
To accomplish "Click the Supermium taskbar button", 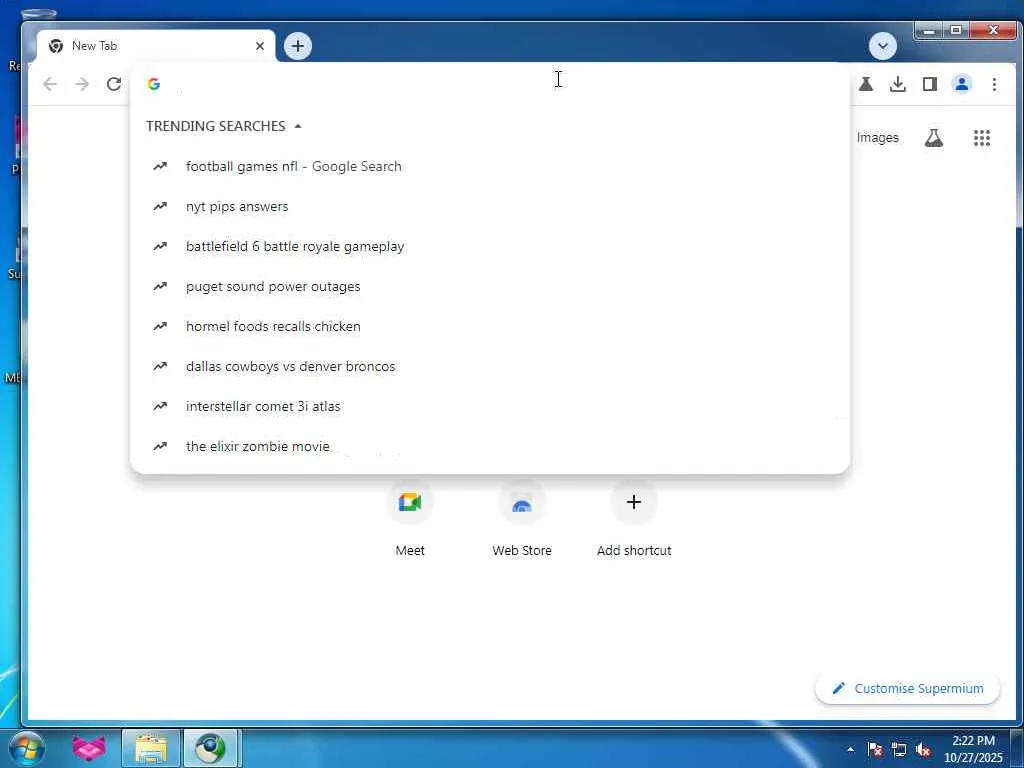I will click(x=212, y=748).
